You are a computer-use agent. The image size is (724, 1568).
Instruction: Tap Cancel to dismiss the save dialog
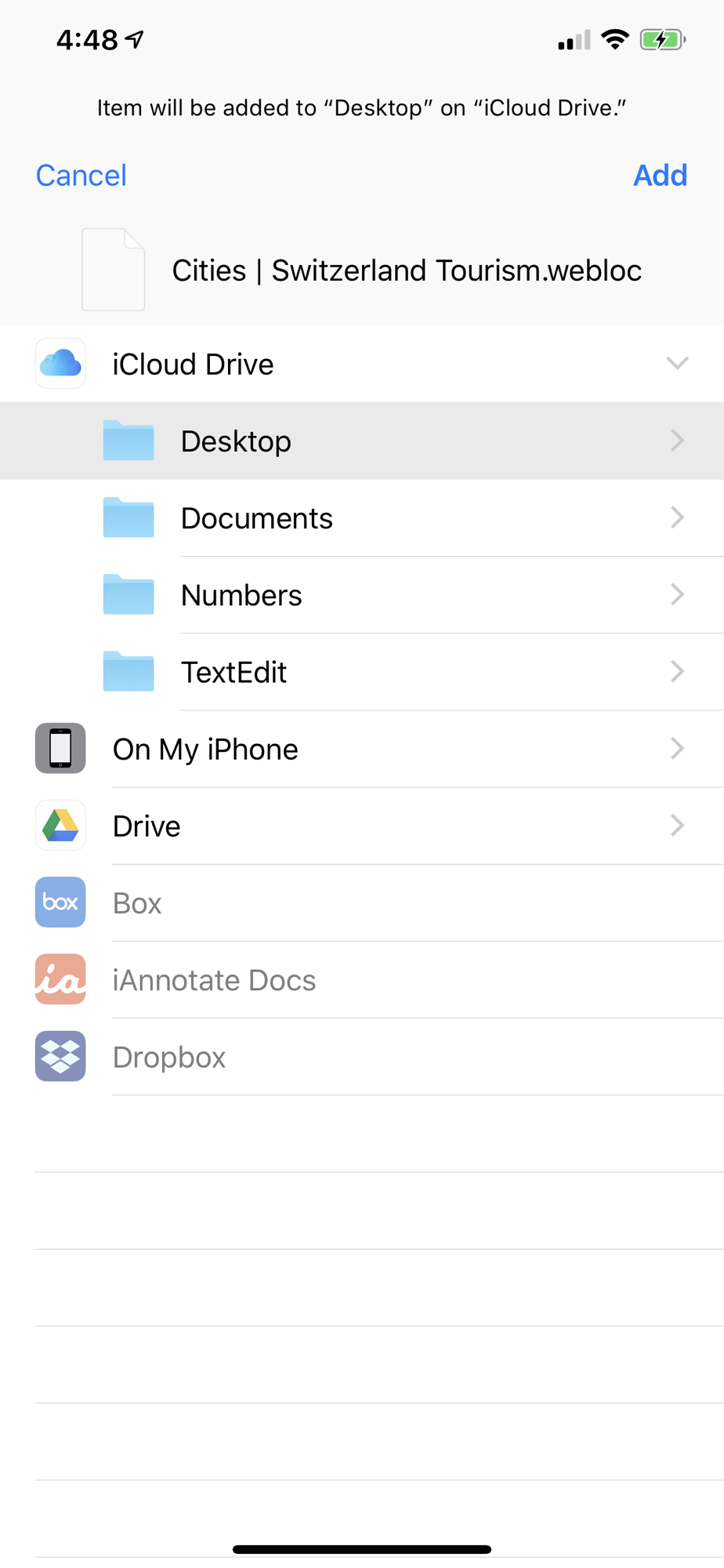point(81,176)
